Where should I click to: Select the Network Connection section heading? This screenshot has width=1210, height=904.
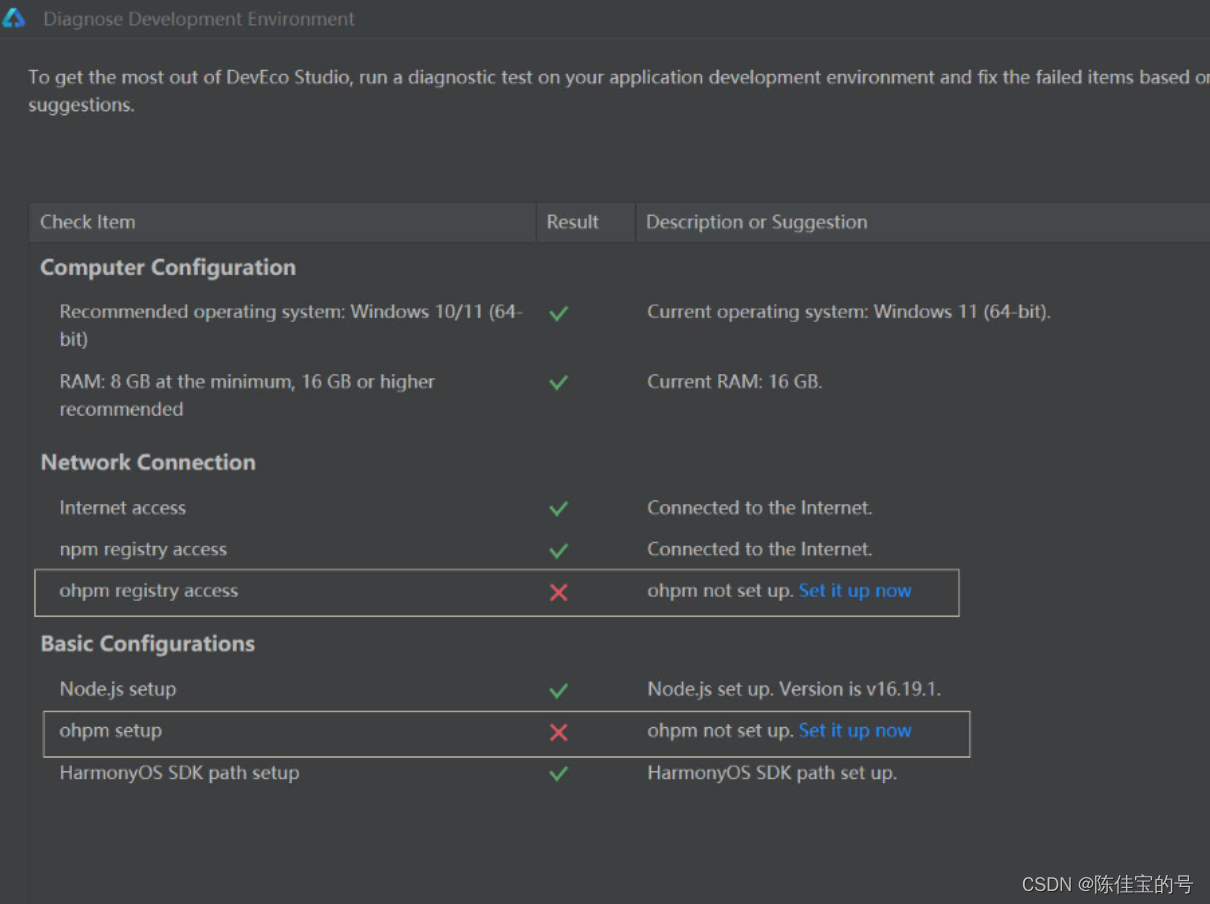coord(148,463)
